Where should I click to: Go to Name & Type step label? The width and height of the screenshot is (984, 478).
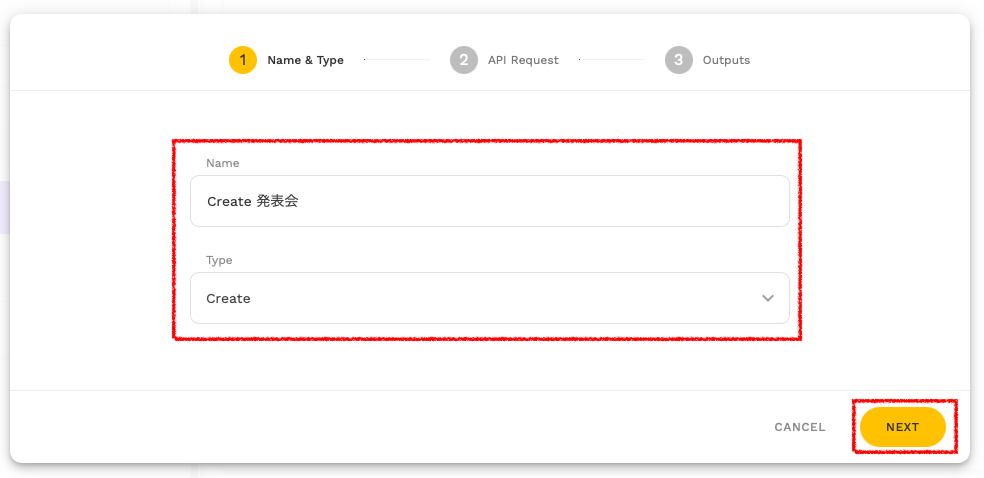[x=306, y=60]
